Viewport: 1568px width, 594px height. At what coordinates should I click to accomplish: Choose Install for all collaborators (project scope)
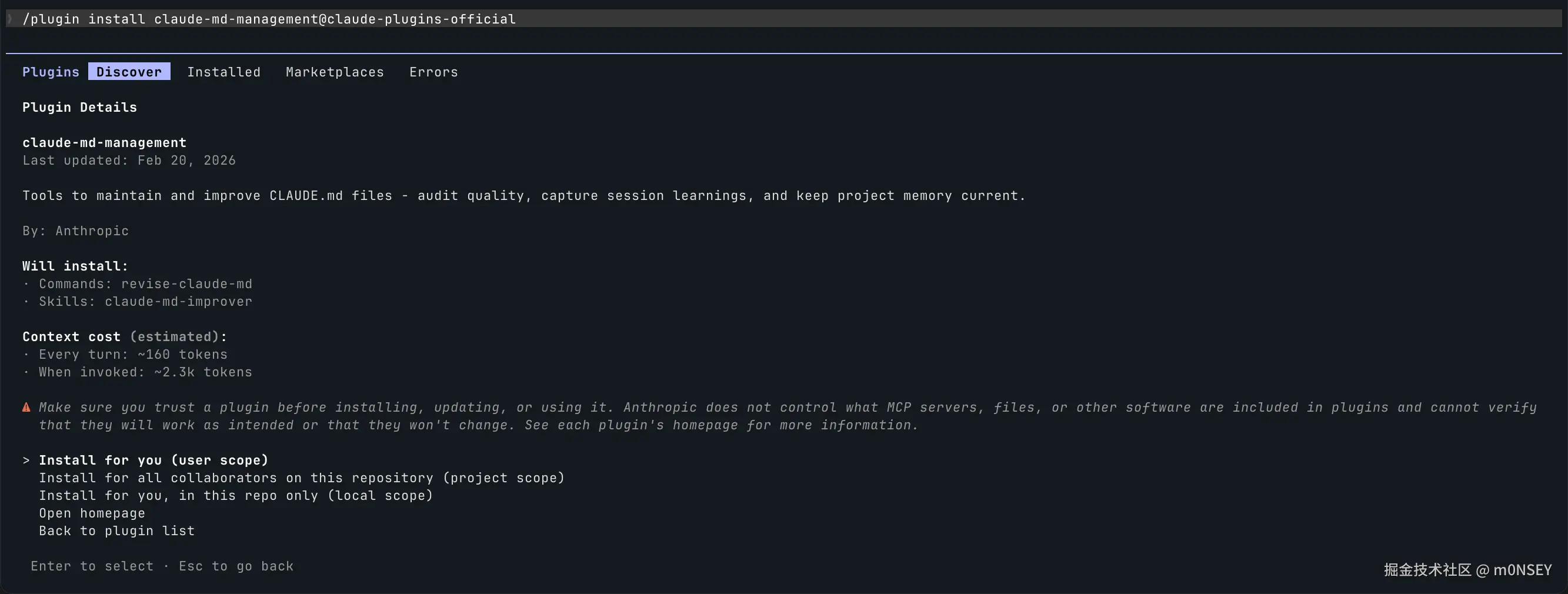(x=302, y=478)
